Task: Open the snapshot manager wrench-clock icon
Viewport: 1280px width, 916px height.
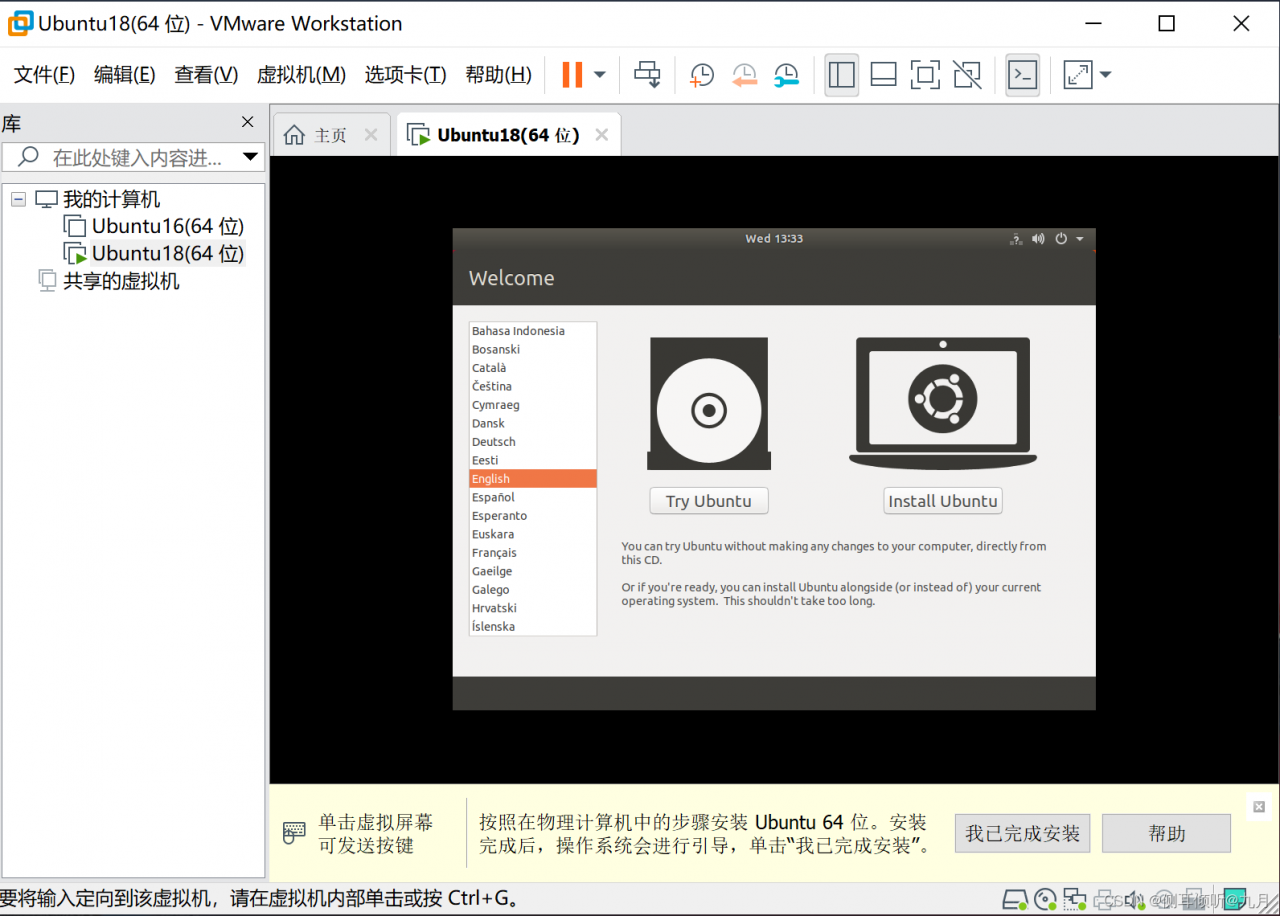Action: 787,75
